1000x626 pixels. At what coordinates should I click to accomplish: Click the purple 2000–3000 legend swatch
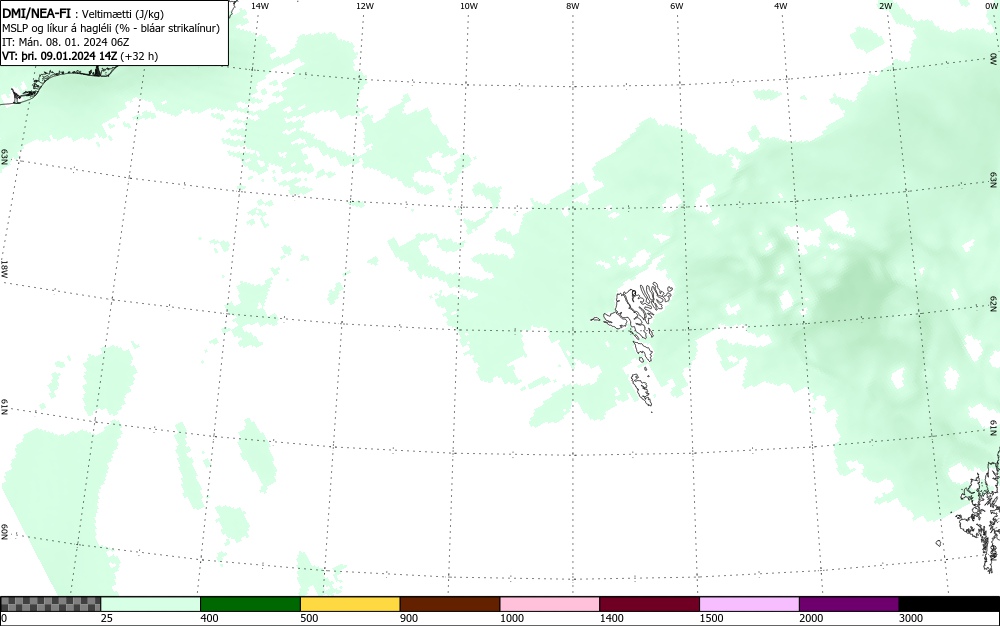(x=849, y=604)
